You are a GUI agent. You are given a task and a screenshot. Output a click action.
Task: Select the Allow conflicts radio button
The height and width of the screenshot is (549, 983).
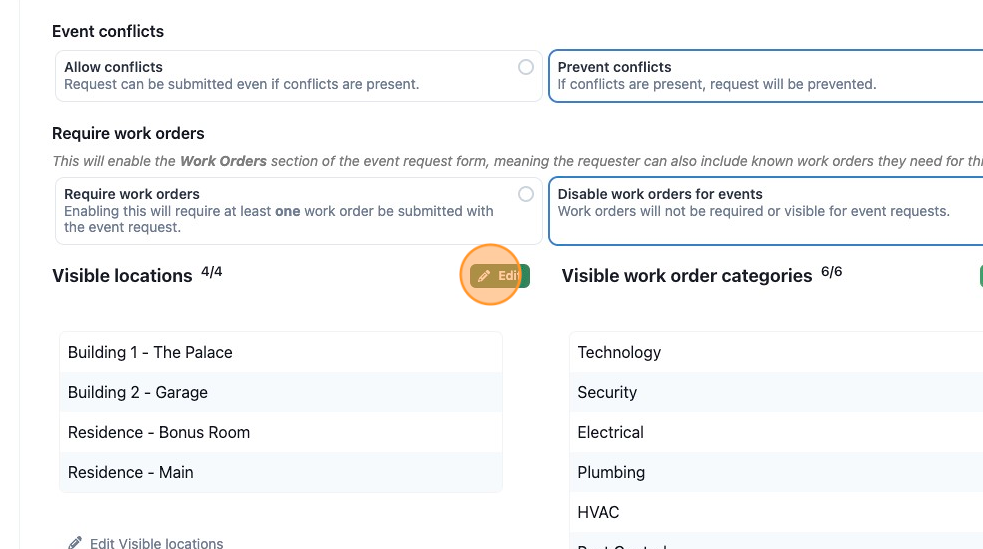pos(526,67)
